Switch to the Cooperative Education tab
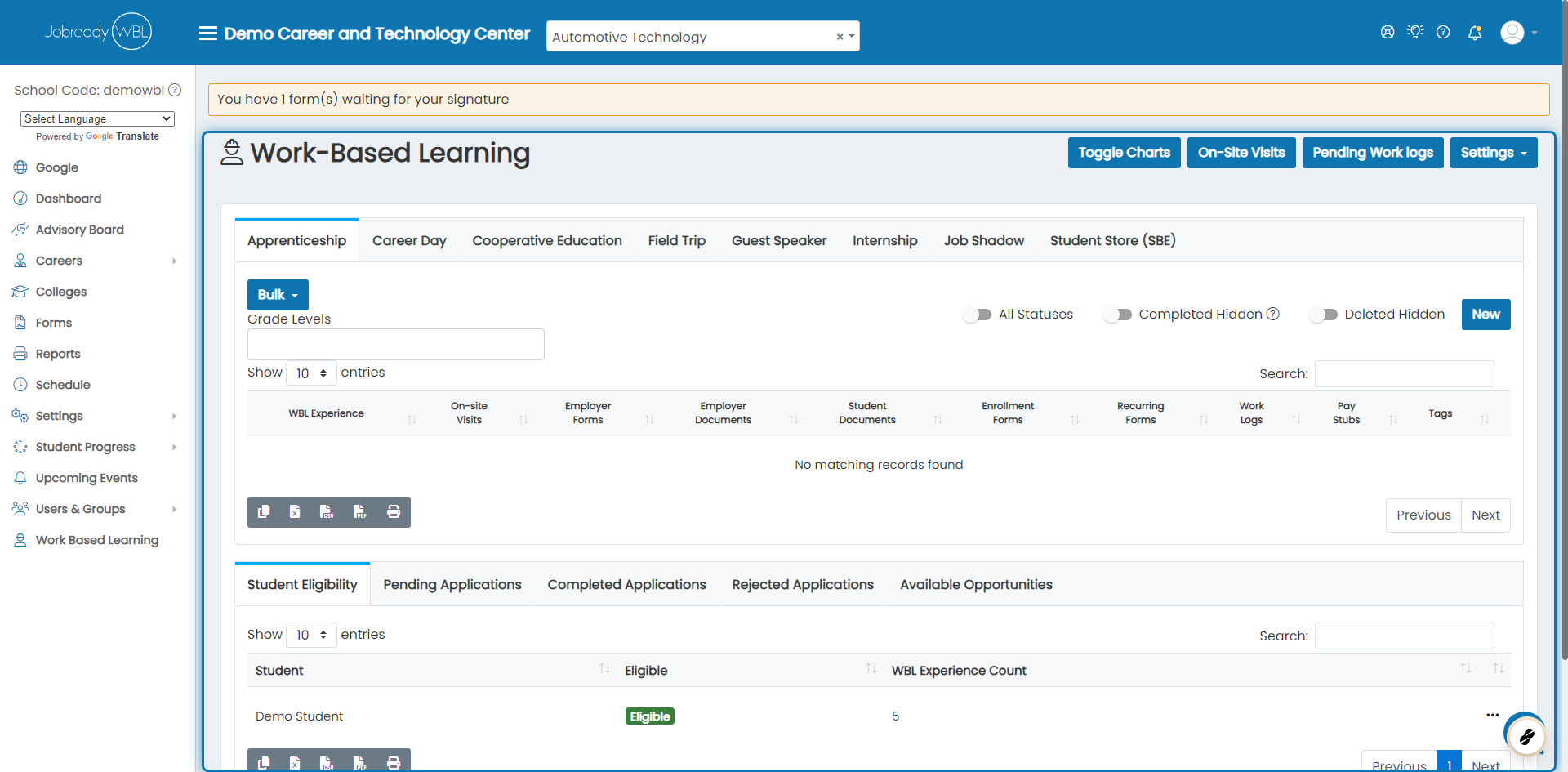The height and width of the screenshot is (772, 1568). coord(547,240)
